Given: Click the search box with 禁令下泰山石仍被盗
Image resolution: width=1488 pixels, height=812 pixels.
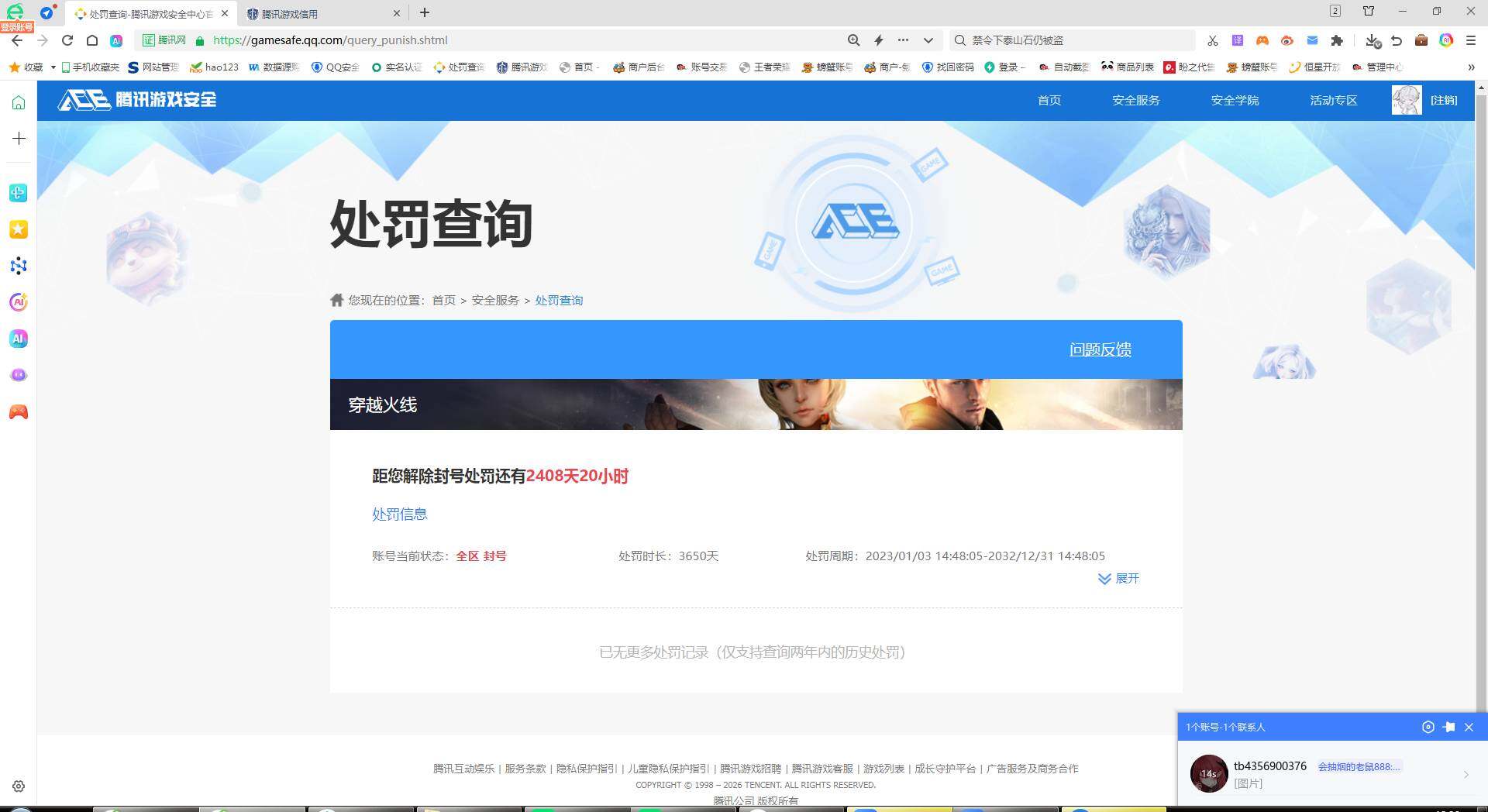Looking at the screenshot, I should (x=1072, y=40).
